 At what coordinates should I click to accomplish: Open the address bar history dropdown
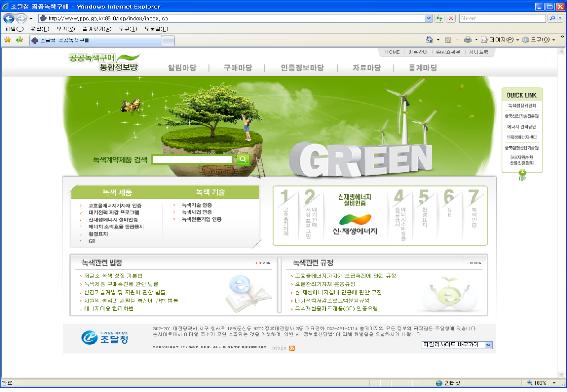point(429,18)
